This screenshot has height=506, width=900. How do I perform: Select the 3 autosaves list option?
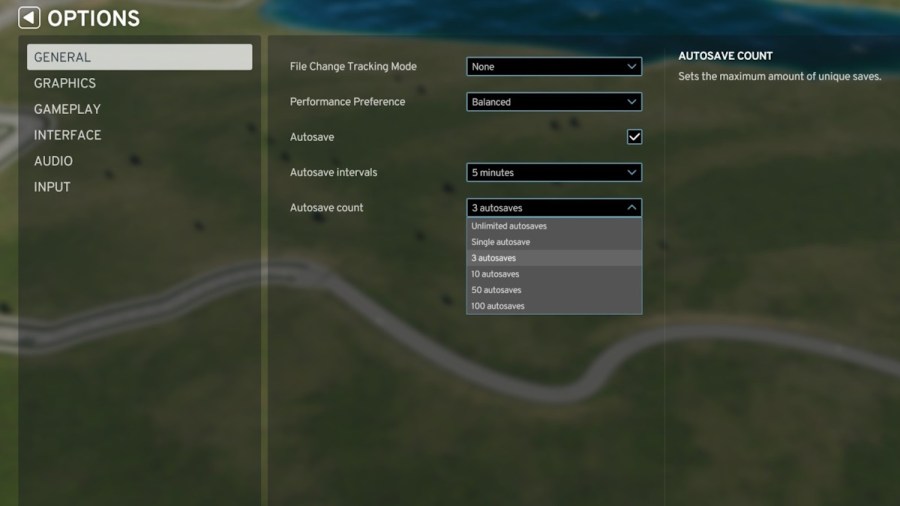[554, 258]
